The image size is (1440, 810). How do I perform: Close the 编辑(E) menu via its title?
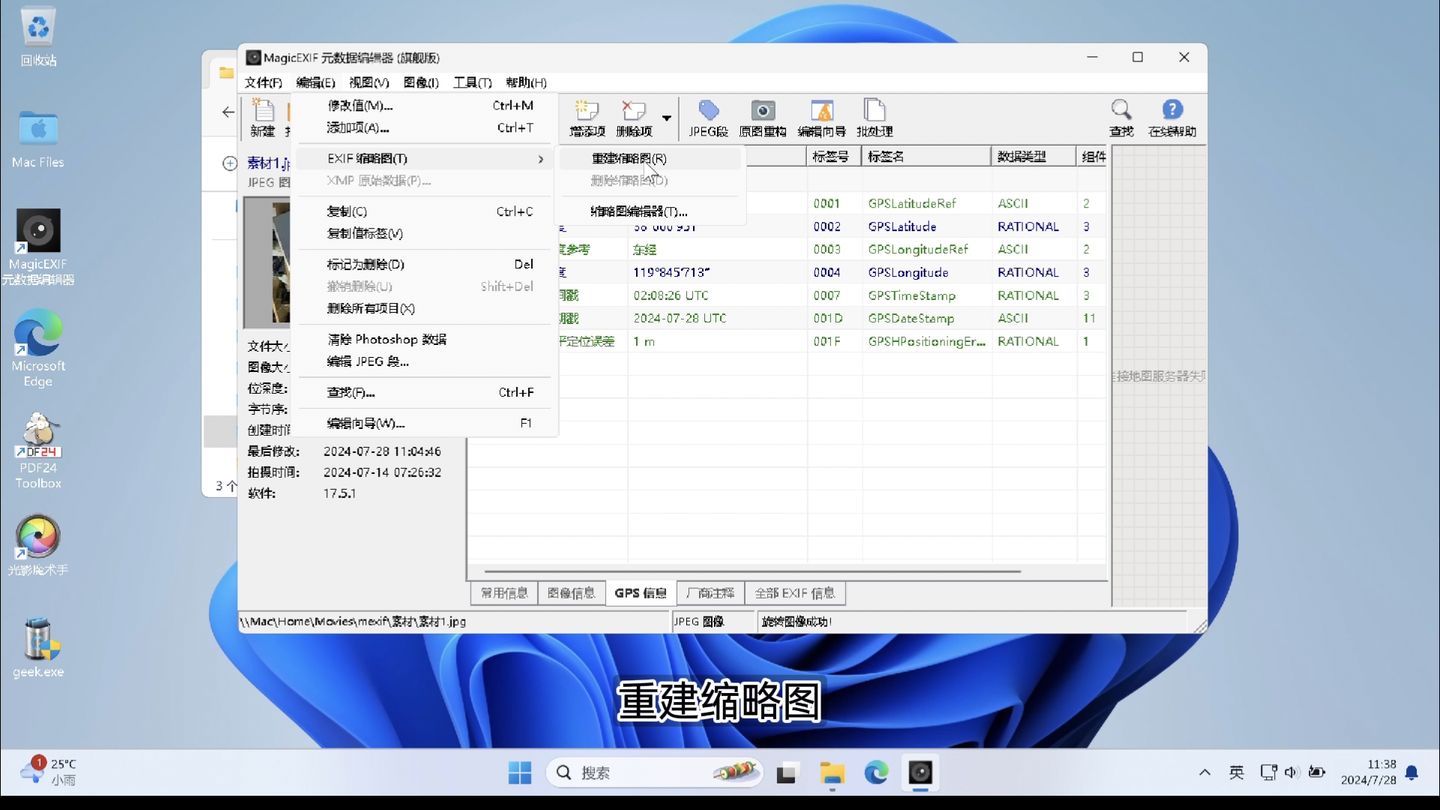point(316,83)
